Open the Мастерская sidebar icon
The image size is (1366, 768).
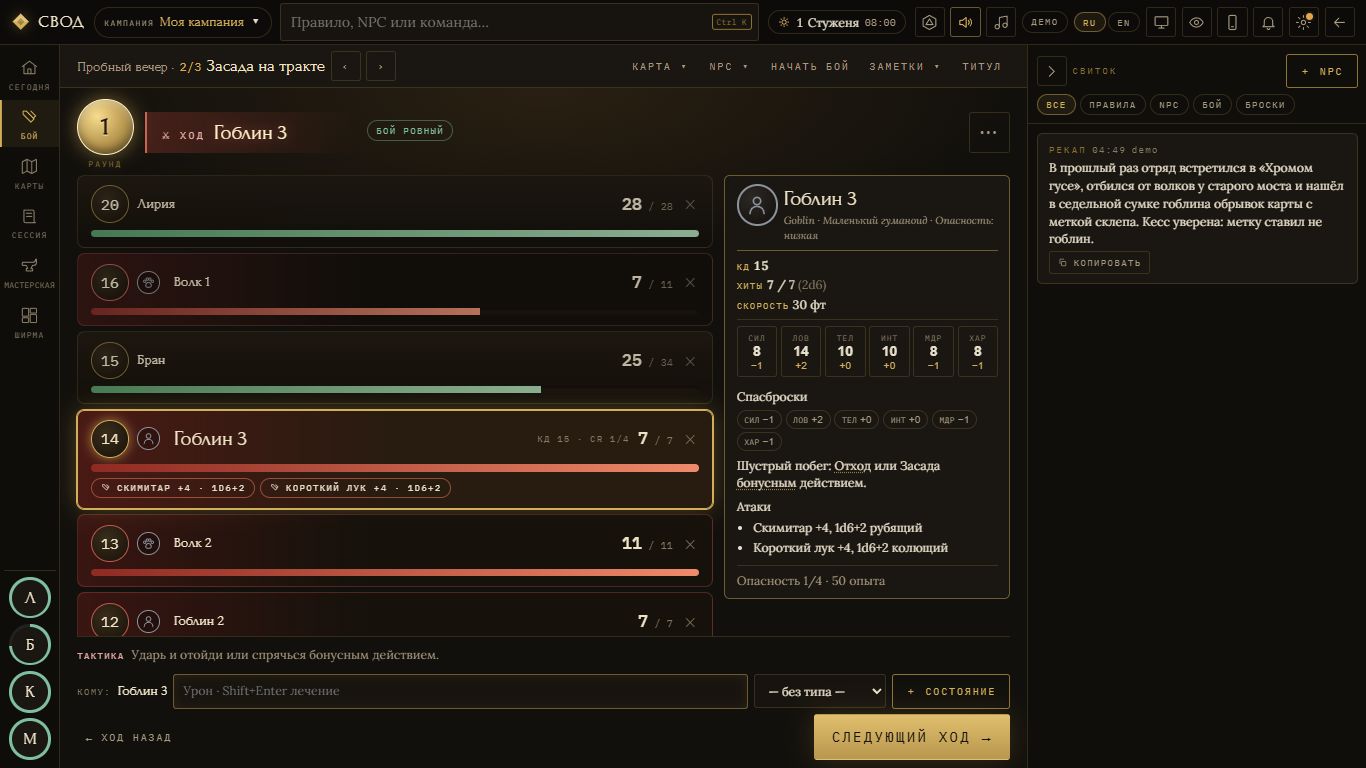coord(29,272)
